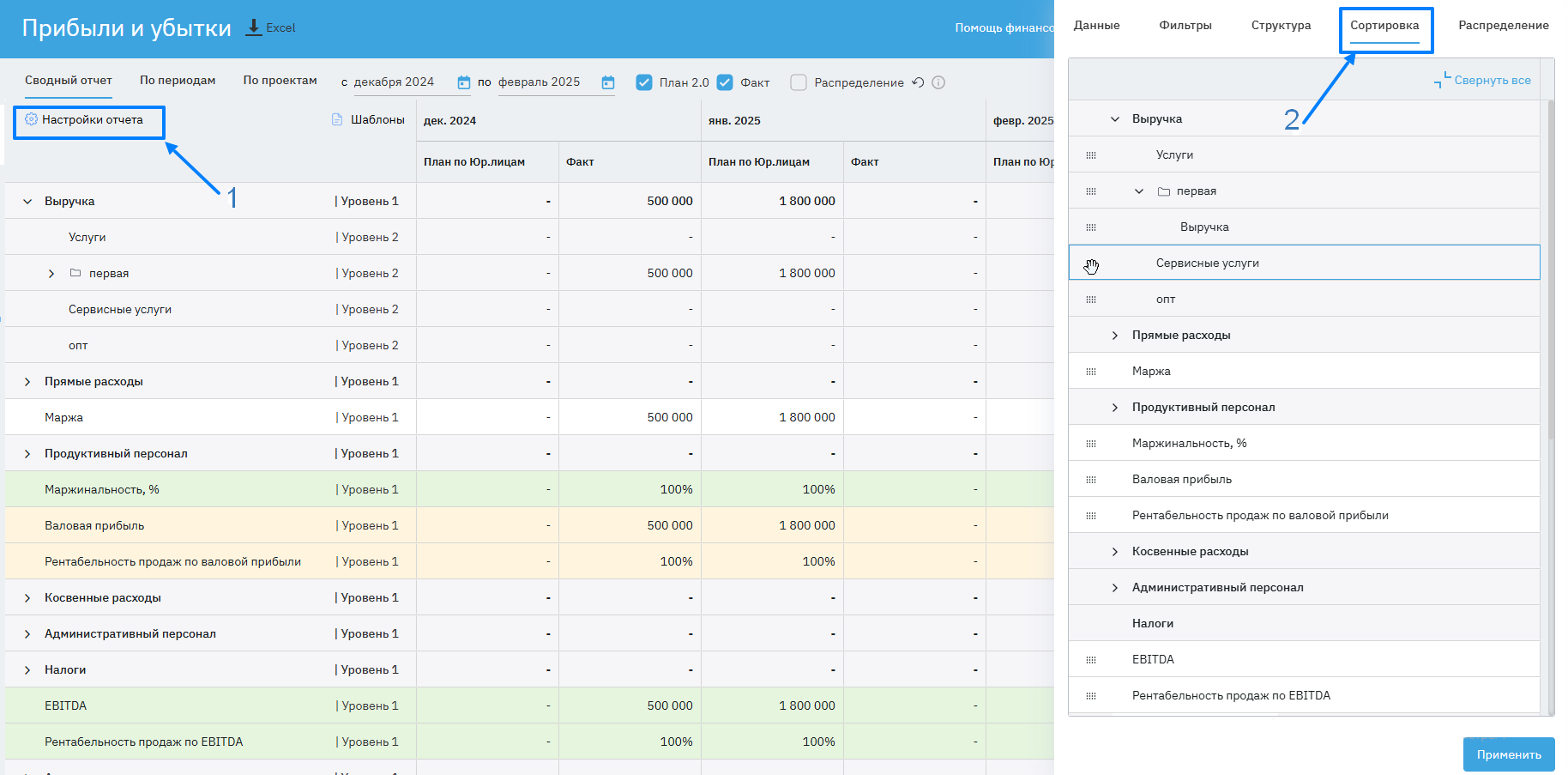Open Настройки отчета gear settings
Image resolution: width=1568 pixels, height=775 pixels.
click(32, 119)
